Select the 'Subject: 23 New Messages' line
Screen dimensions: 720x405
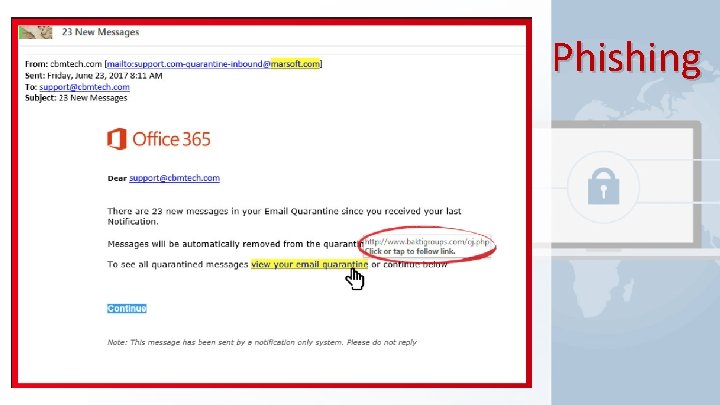(x=76, y=98)
